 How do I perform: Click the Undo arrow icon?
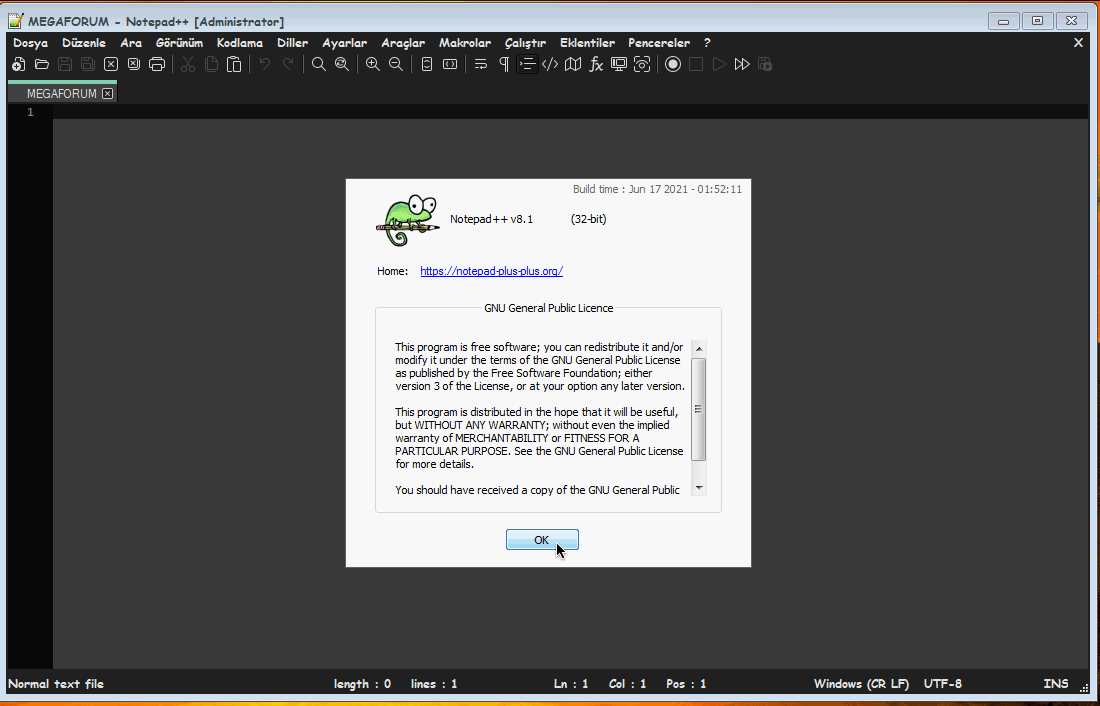pyautogui.click(x=265, y=65)
